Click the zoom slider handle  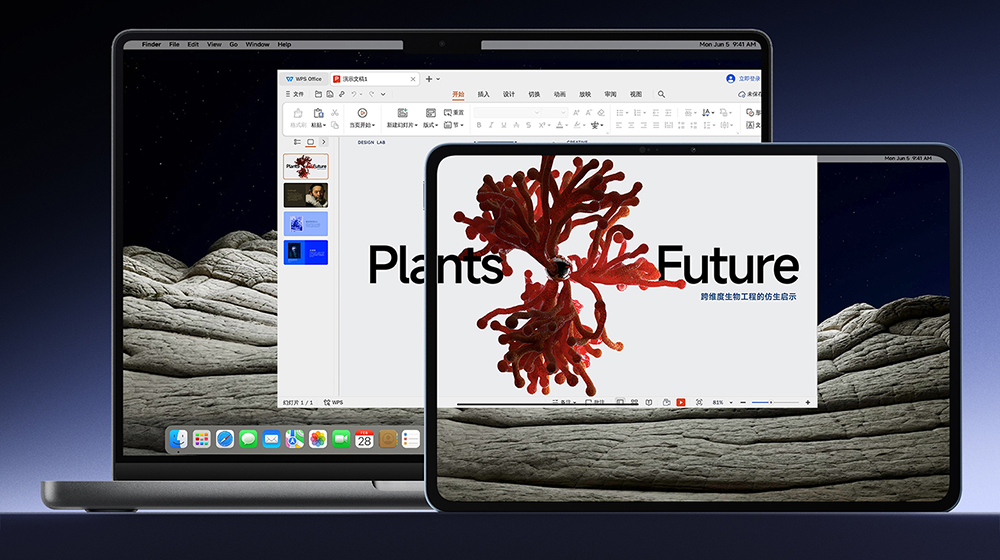(x=771, y=402)
